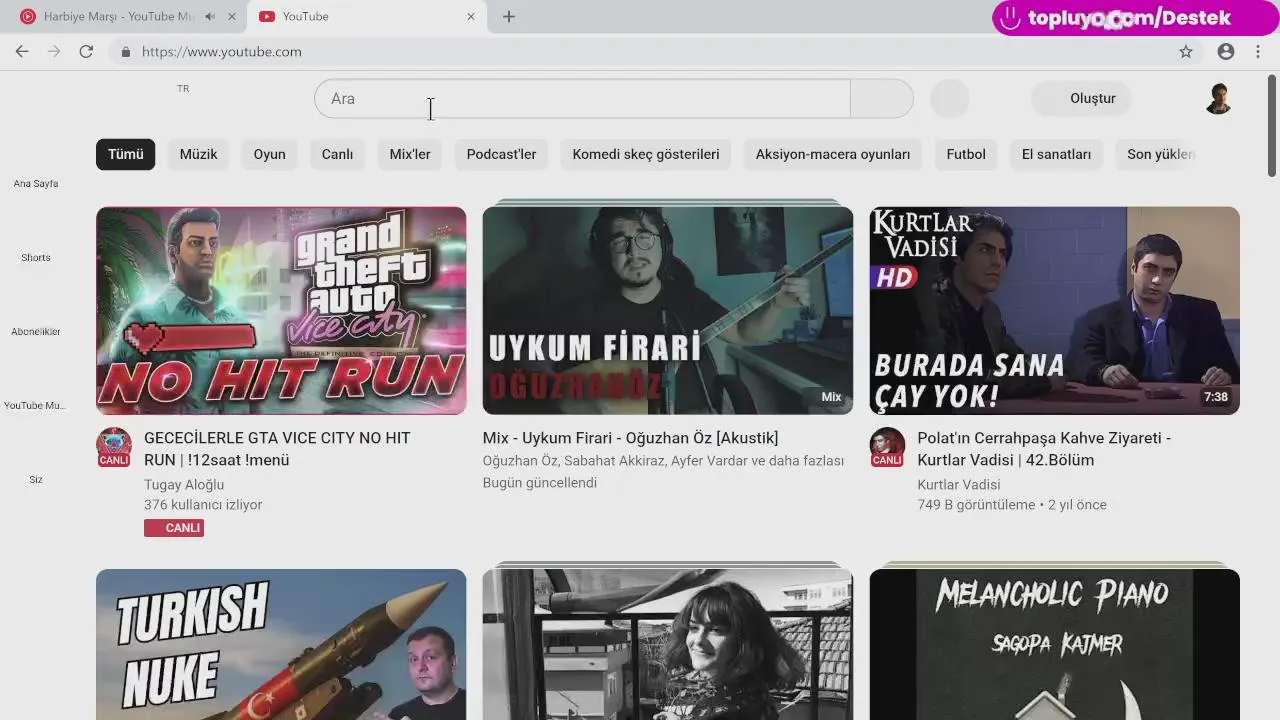
Task: Open the browser three-dot menu
Action: pyautogui.click(x=1258, y=52)
